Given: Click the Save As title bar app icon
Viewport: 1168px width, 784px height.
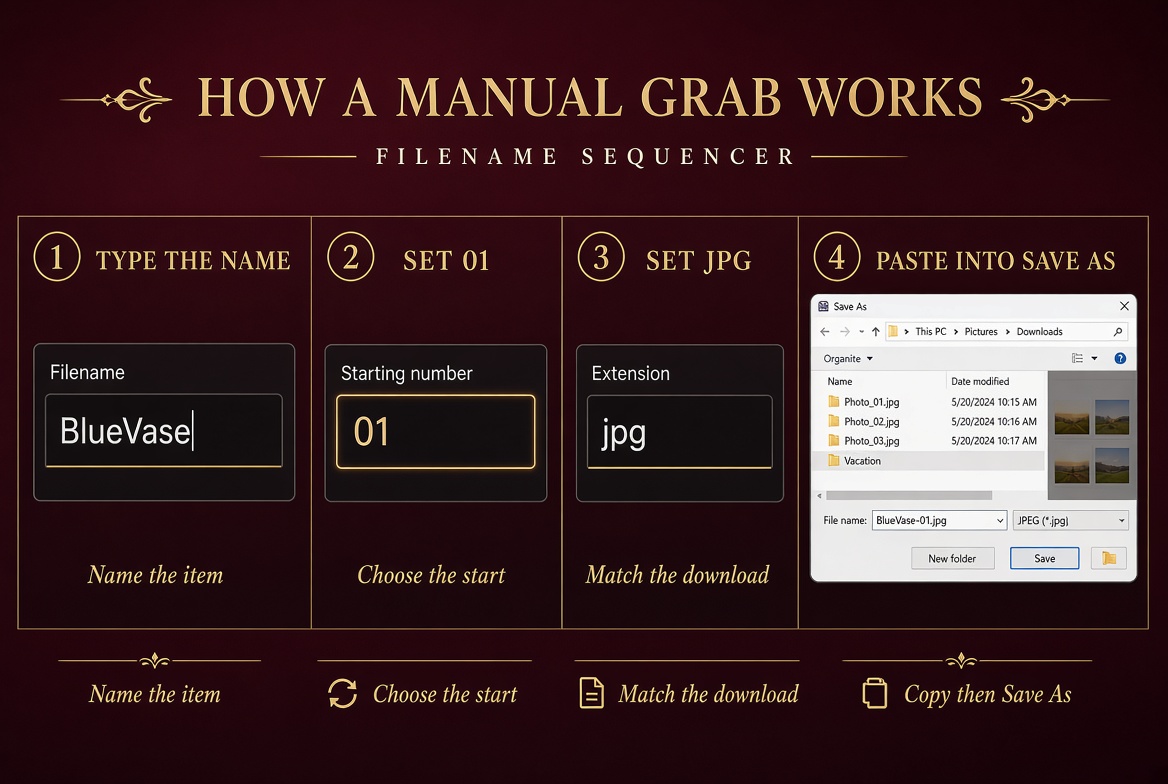Looking at the screenshot, I should tap(823, 306).
